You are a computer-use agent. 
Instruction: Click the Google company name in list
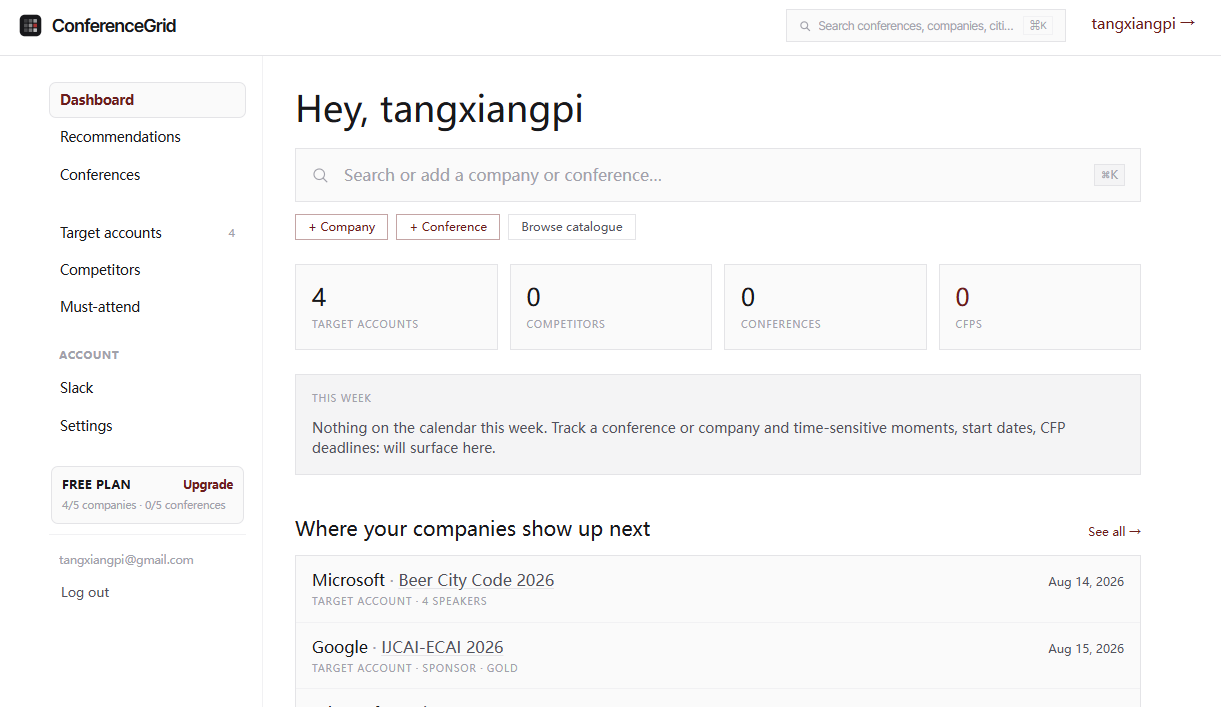coord(340,647)
